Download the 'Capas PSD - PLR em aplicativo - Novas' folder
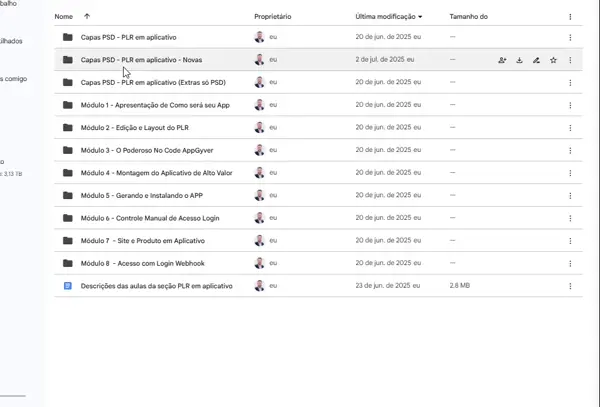 [x=520, y=60]
